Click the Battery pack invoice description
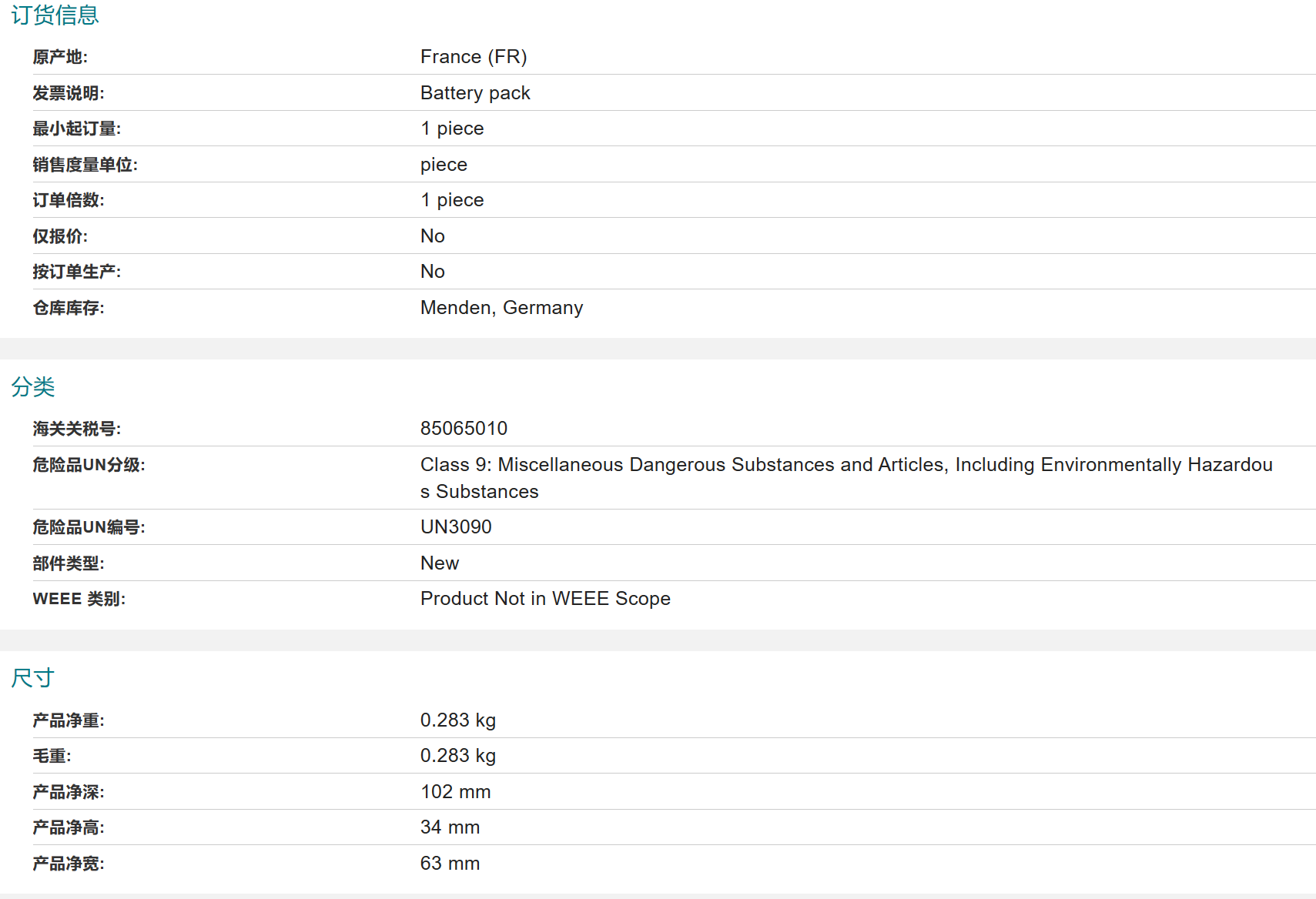This screenshot has height=899, width=1316. coord(475,93)
